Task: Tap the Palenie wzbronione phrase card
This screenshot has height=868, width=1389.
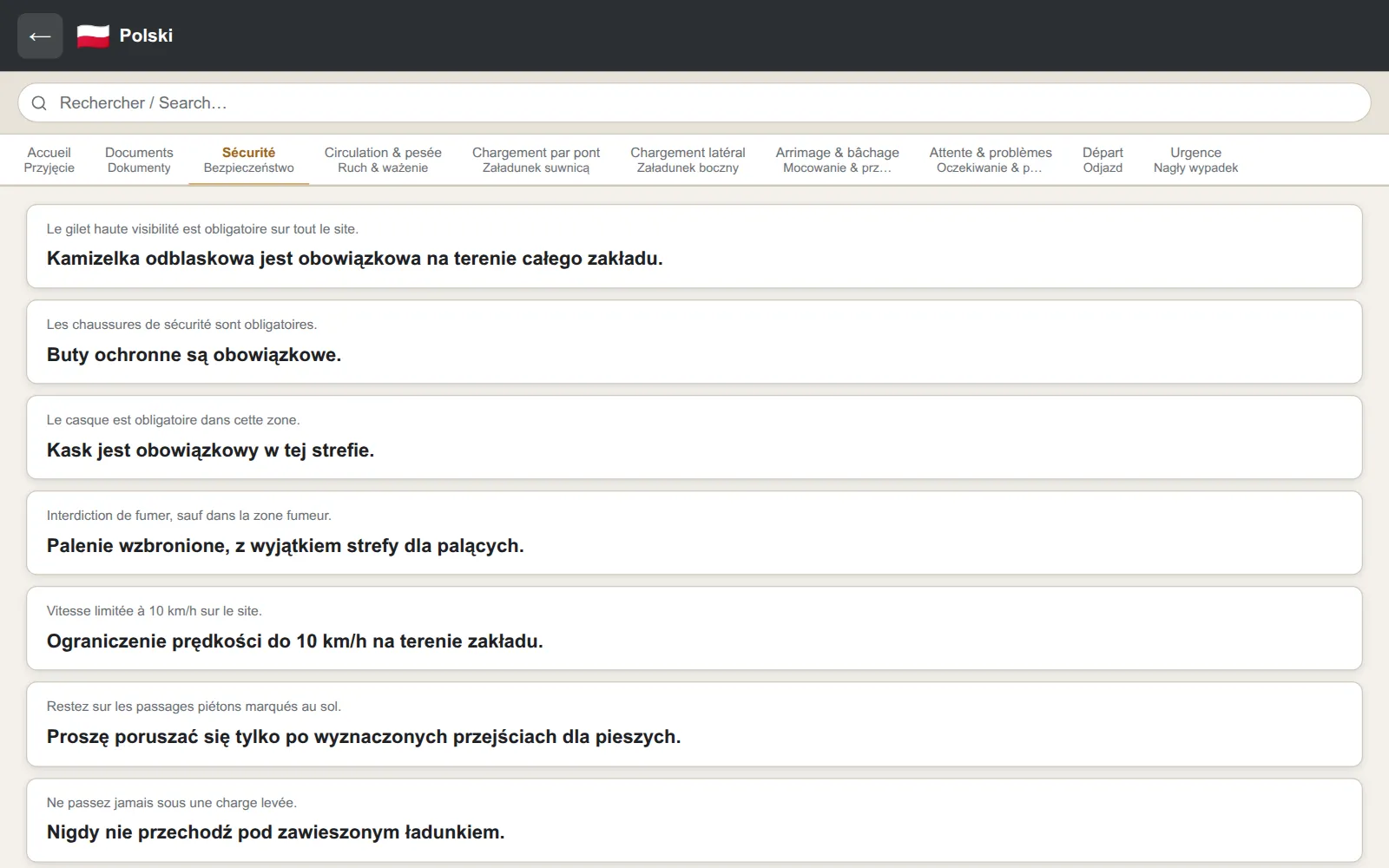Action: 694,533
